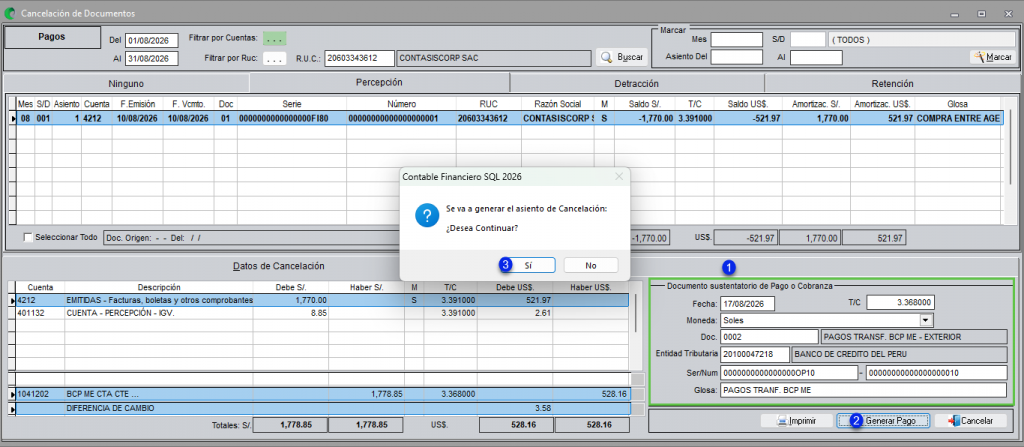This screenshot has height=447, width=1024.
Task: Click Entidad Tributaria field 20100047218
Action: pyautogui.click(x=755, y=354)
